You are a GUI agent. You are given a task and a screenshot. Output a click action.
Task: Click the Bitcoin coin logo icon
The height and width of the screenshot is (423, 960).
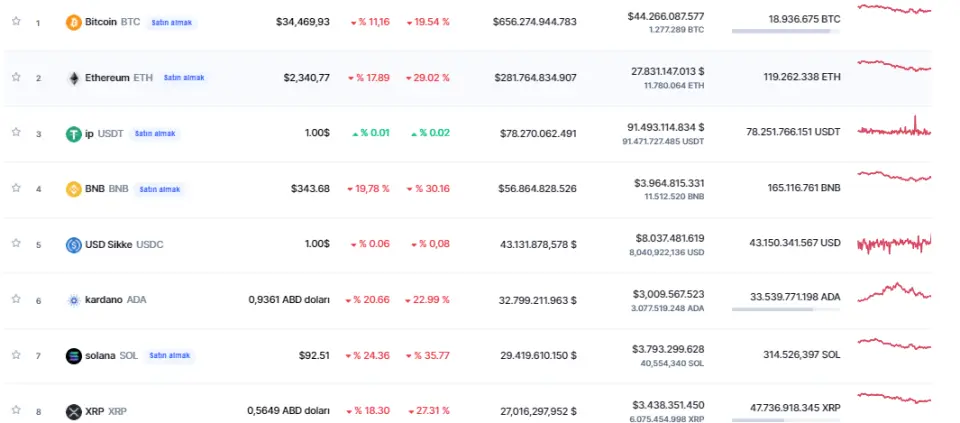tap(73, 21)
